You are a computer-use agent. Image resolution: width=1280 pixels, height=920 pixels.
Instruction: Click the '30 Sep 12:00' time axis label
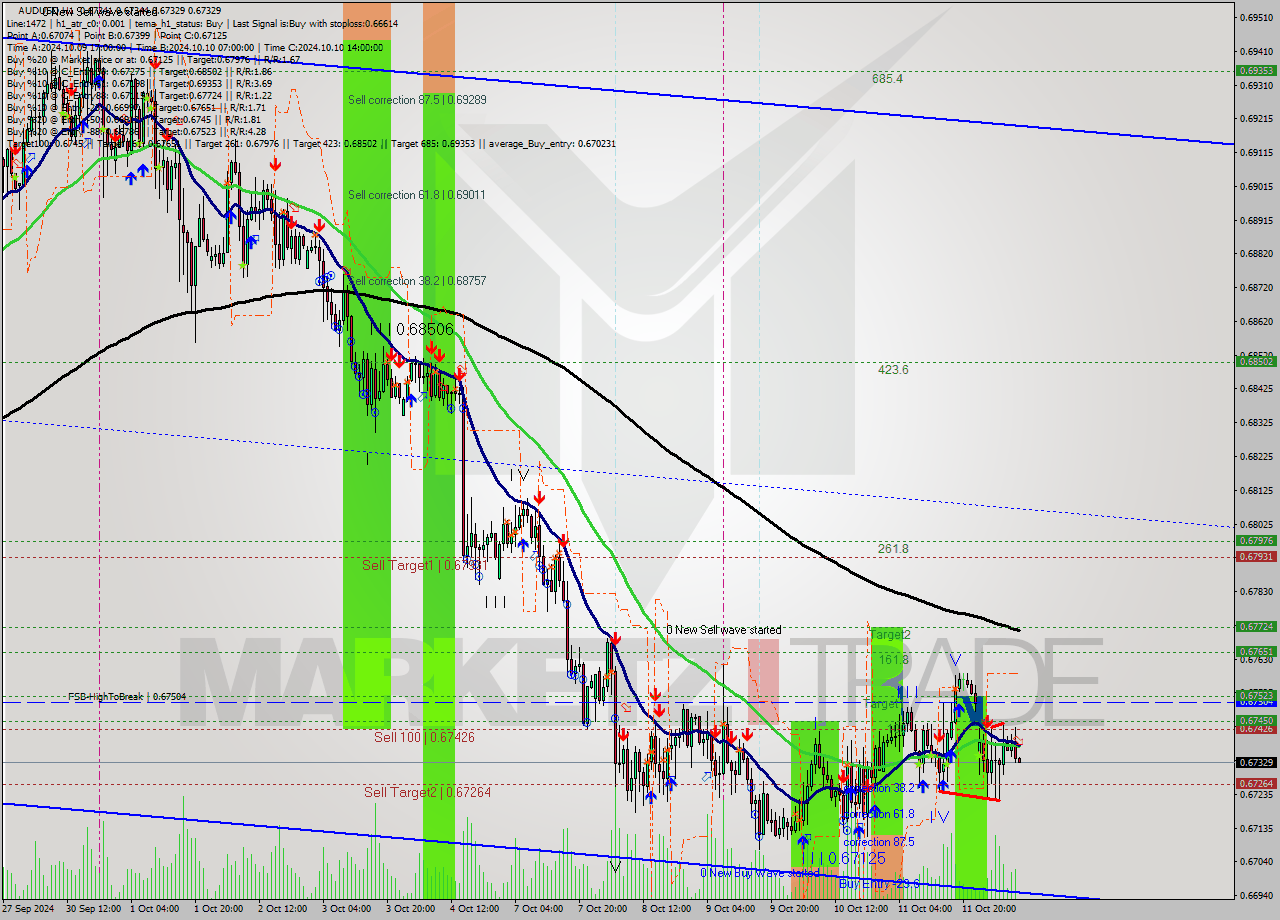[93, 909]
